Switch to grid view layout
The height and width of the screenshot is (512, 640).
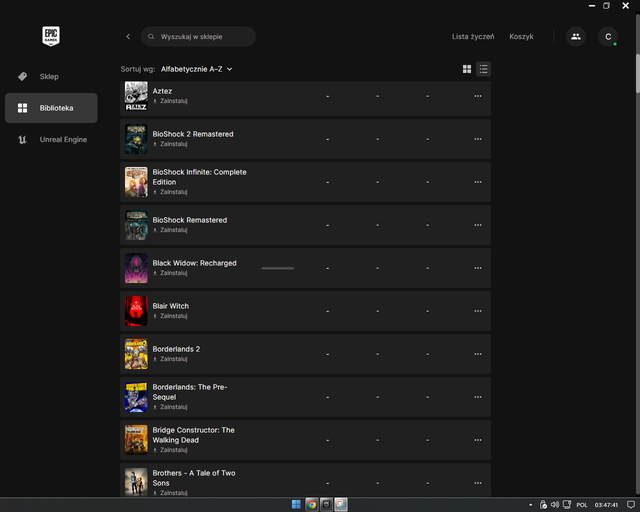coord(467,69)
